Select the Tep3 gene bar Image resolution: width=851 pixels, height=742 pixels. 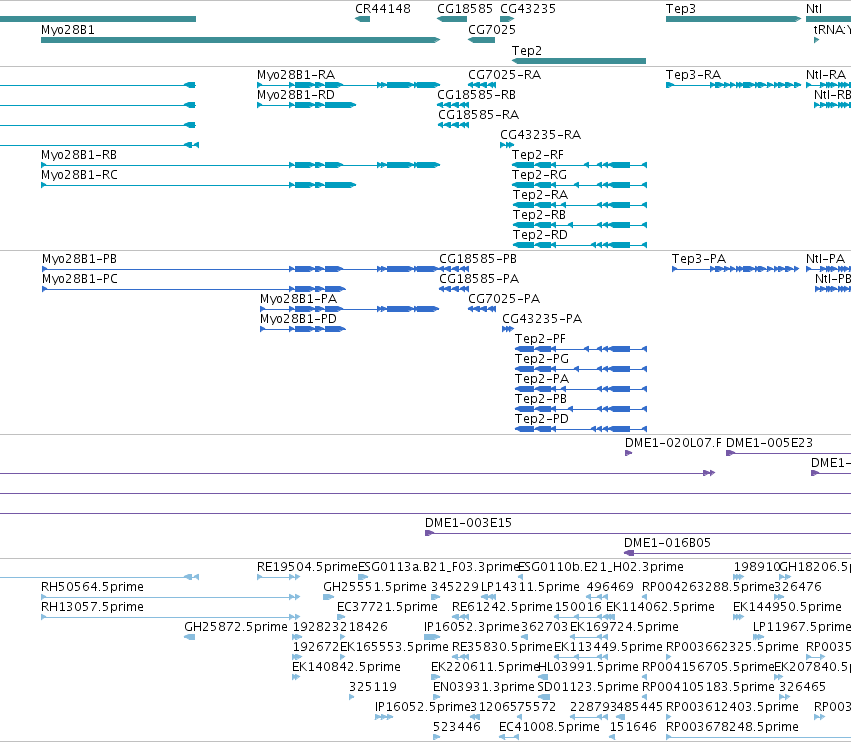click(733, 19)
